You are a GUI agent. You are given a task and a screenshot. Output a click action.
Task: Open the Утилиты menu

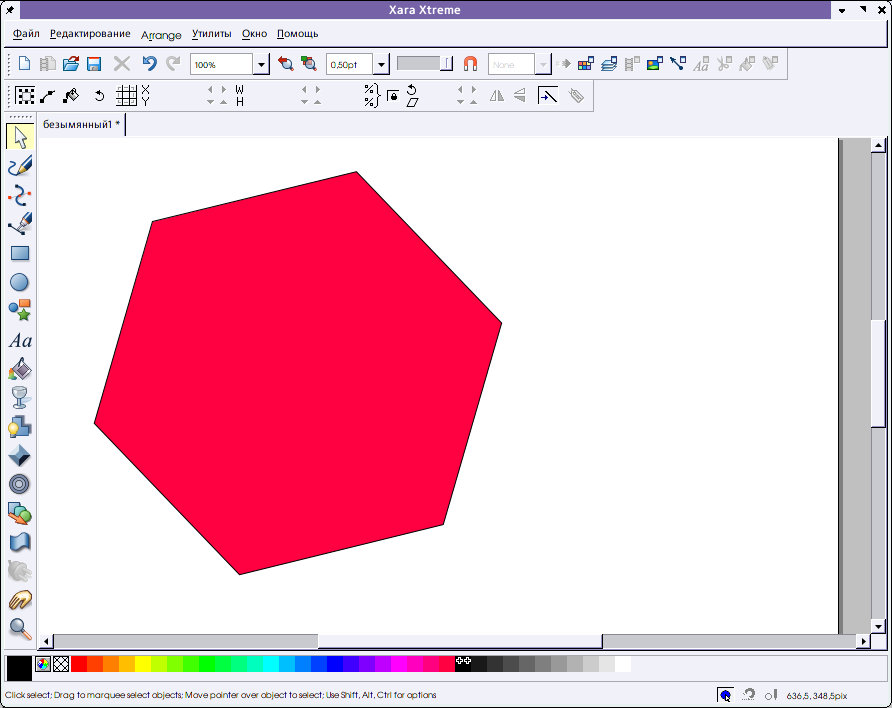click(x=211, y=34)
